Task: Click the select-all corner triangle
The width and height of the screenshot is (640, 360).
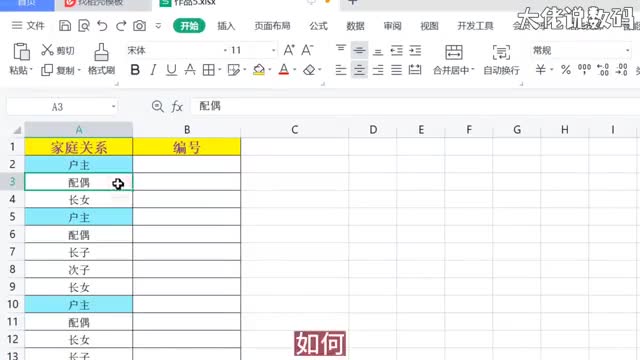Action: click(17, 130)
